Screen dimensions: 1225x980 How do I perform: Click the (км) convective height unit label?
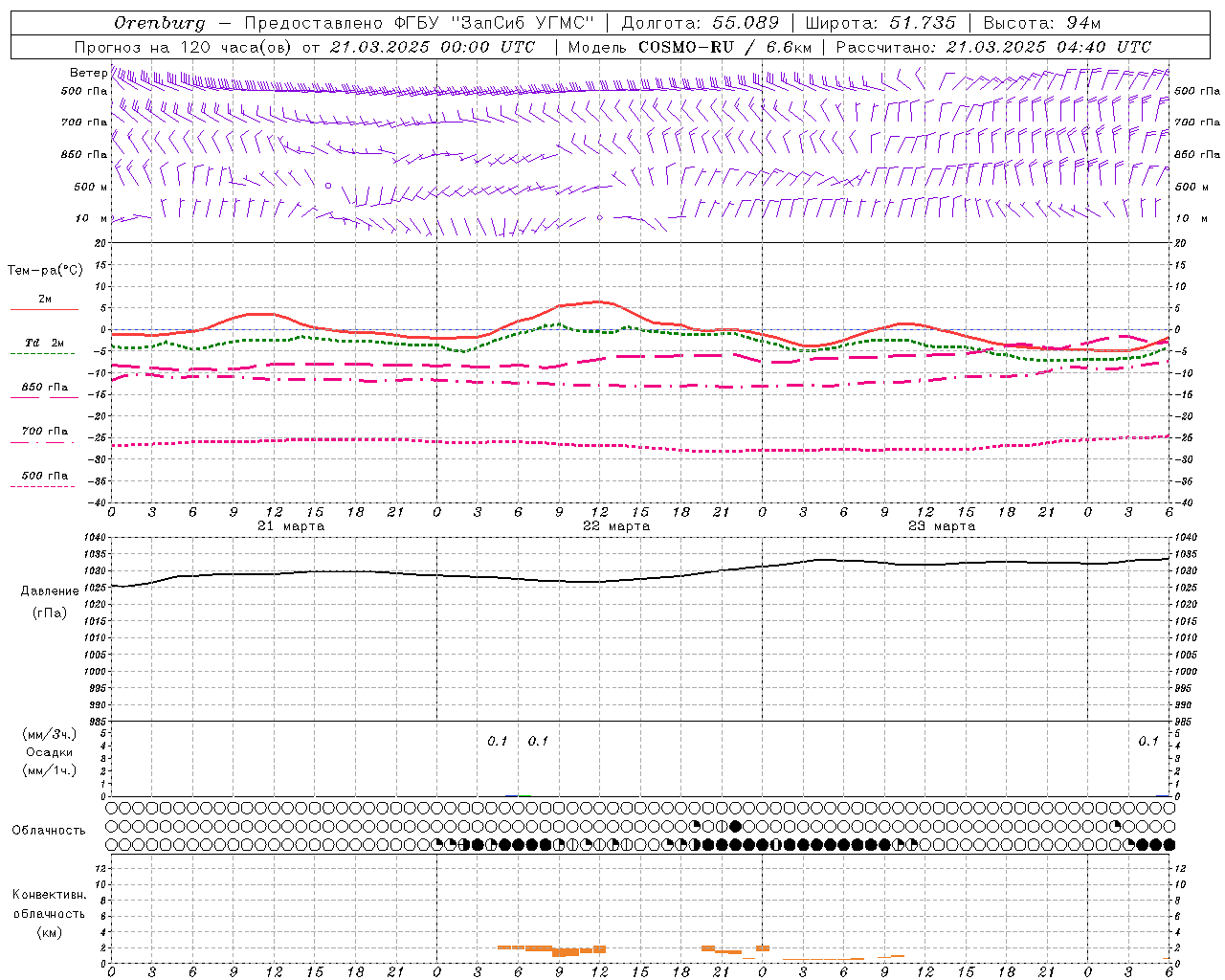tap(50, 932)
